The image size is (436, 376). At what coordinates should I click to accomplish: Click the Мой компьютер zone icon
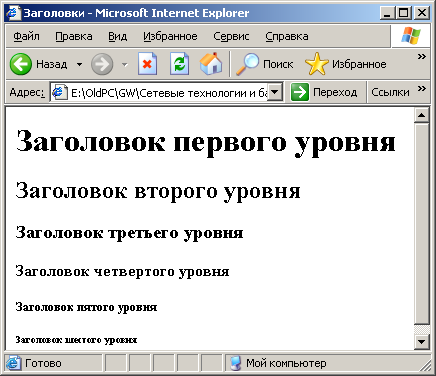(x=236, y=363)
